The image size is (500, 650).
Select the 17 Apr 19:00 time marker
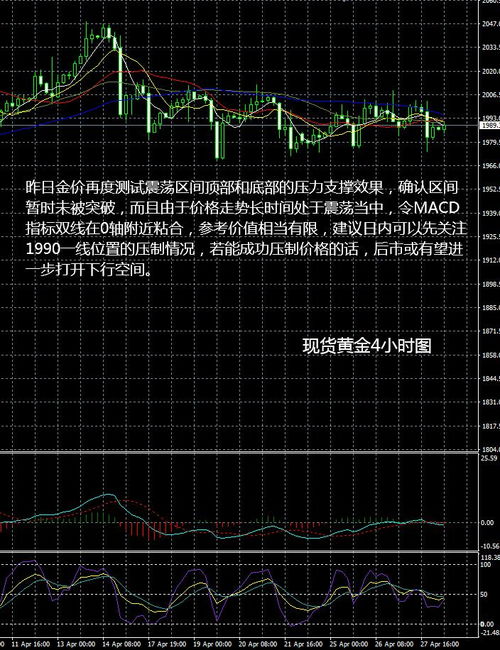[167, 644]
